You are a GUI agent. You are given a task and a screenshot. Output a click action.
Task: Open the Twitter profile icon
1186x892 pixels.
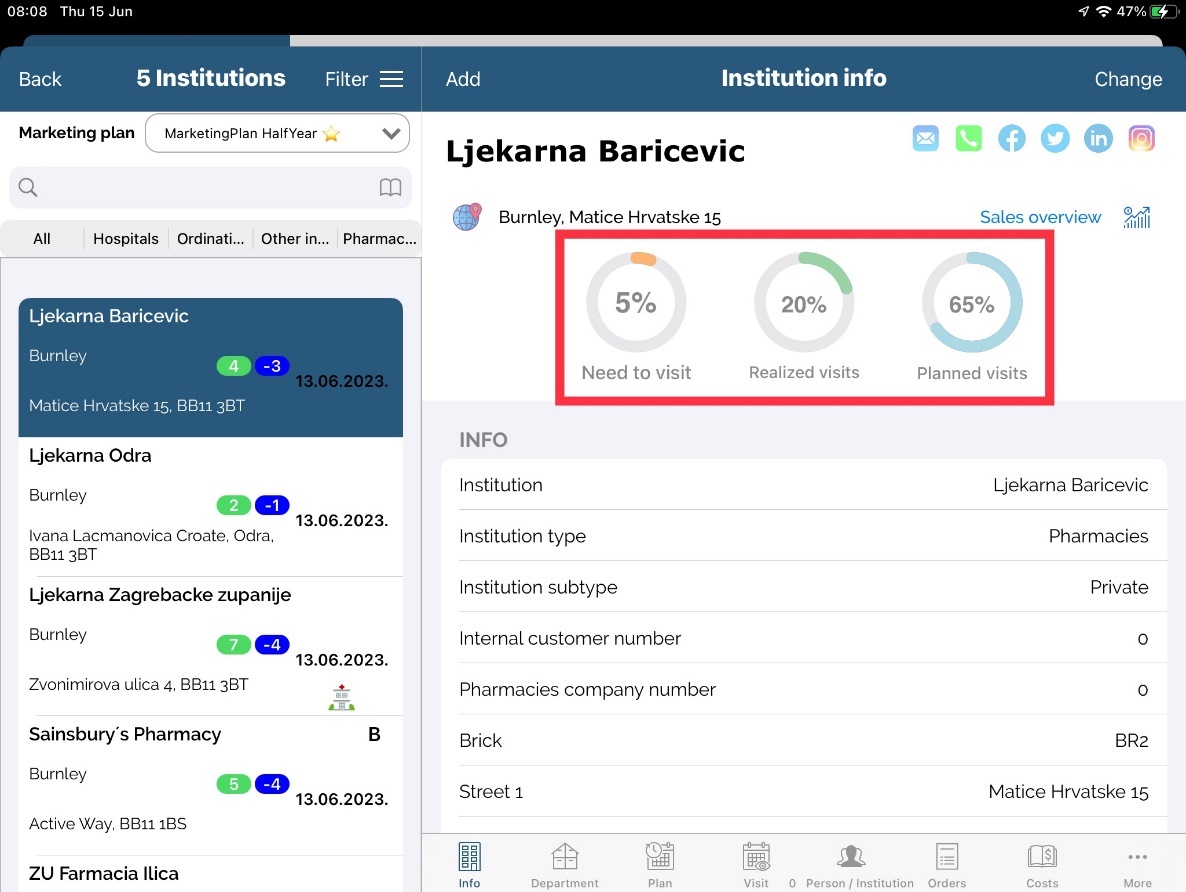point(1055,139)
